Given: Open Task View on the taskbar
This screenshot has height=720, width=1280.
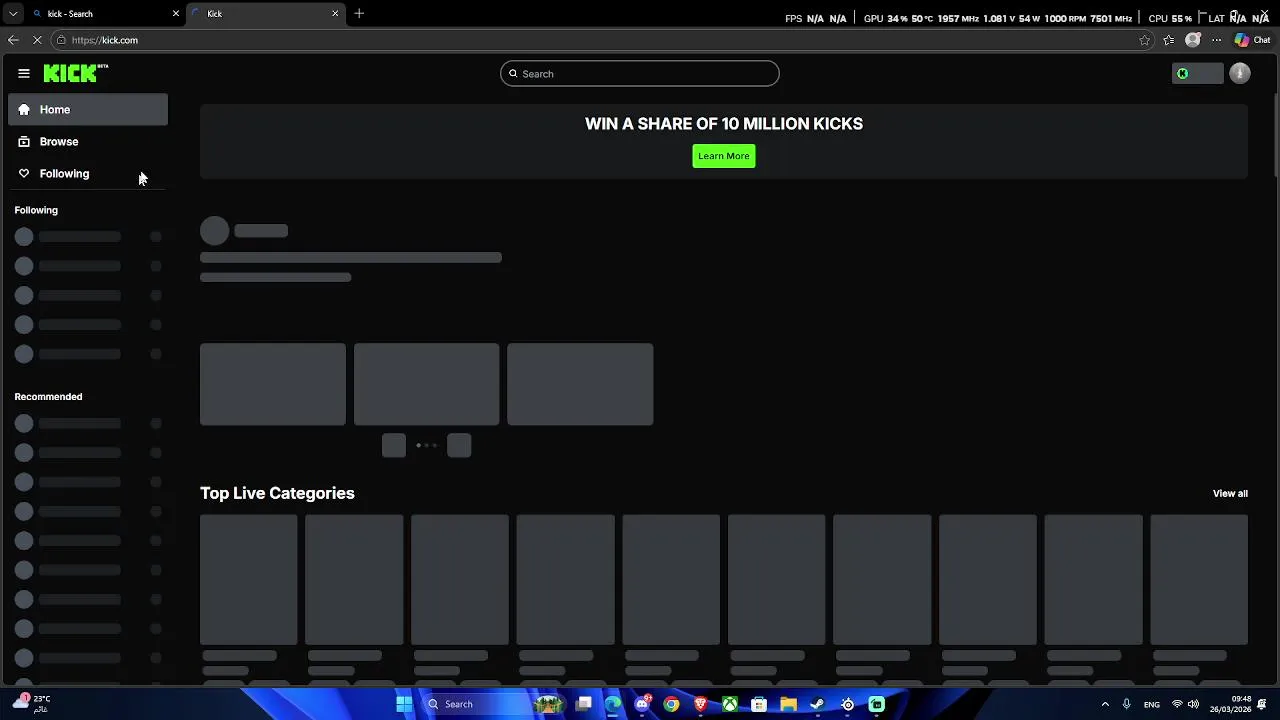Looking at the screenshot, I should pos(584,704).
